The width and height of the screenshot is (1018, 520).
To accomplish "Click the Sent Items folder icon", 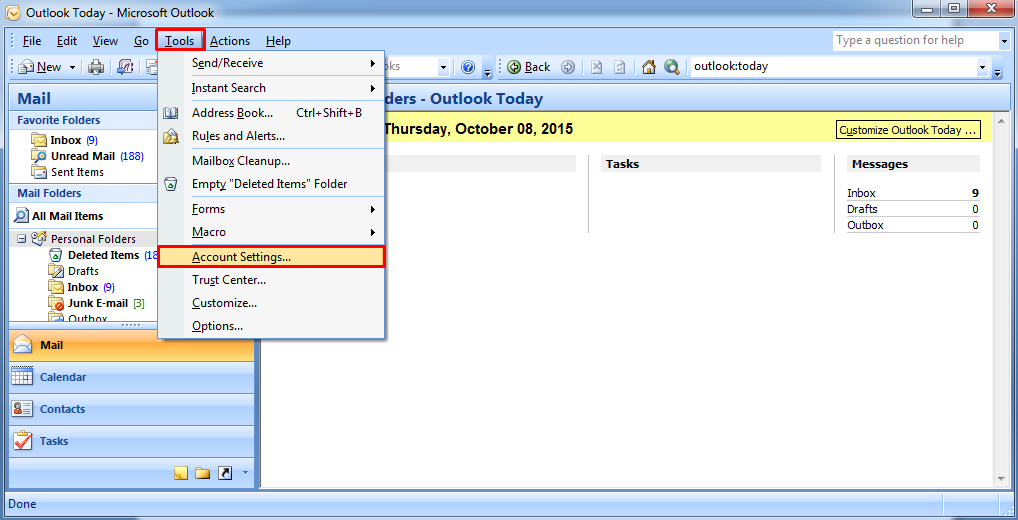I will click(x=39, y=173).
